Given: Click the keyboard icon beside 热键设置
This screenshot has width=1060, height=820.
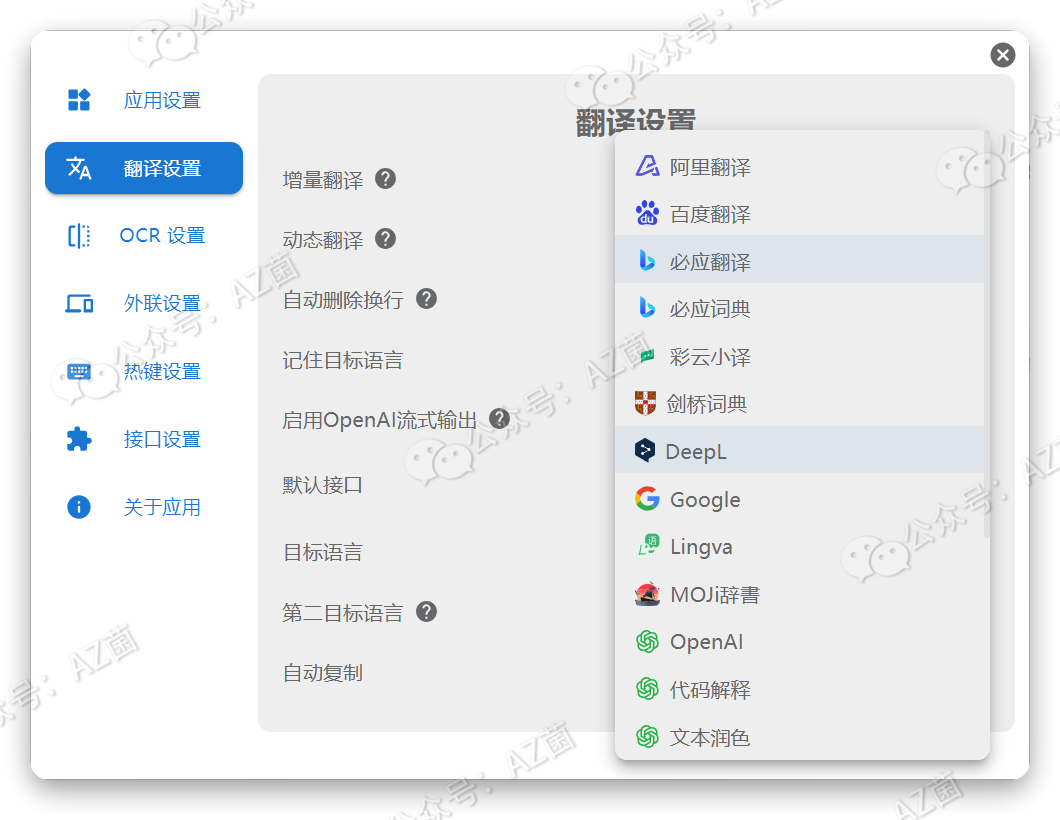Looking at the screenshot, I should click(x=79, y=371).
